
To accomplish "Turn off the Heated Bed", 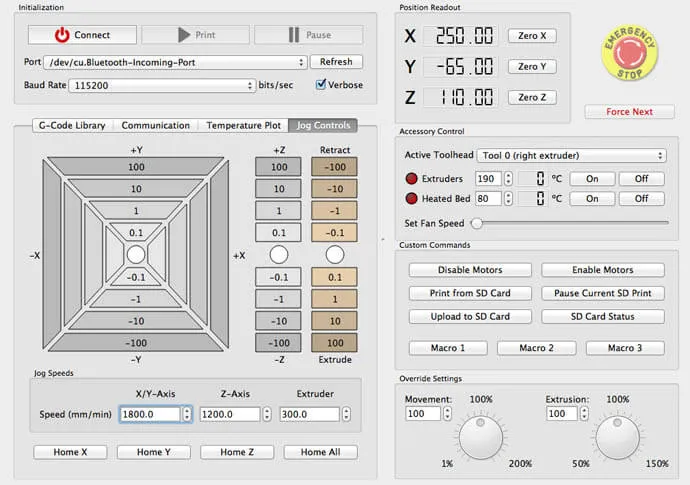I will tap(641, 198).
